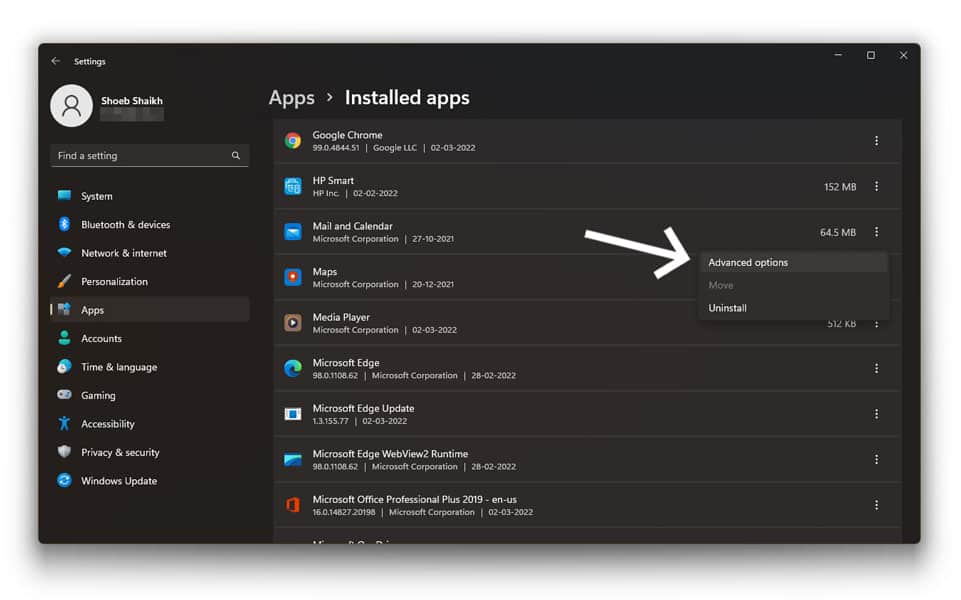Screen dimensions: 961x600
Task: Open Bluetooth & devices settings
Action: 150,224
